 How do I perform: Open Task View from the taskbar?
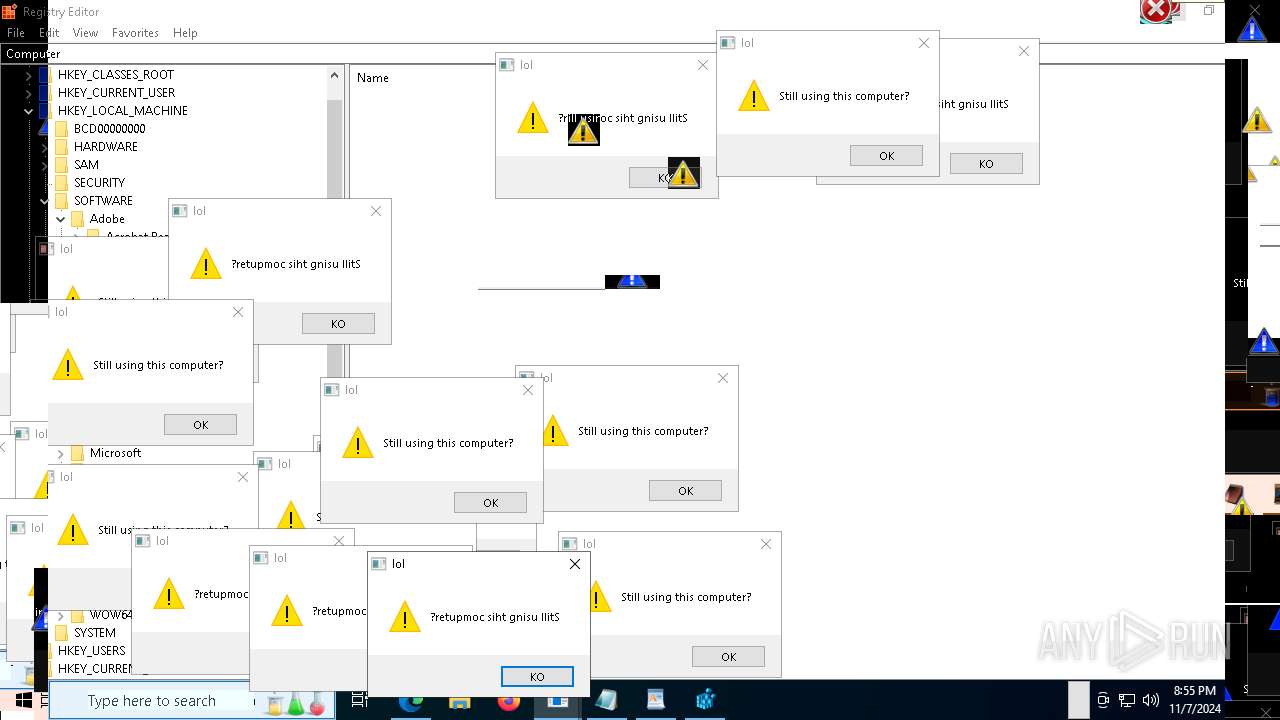click(x=359, y=701)
